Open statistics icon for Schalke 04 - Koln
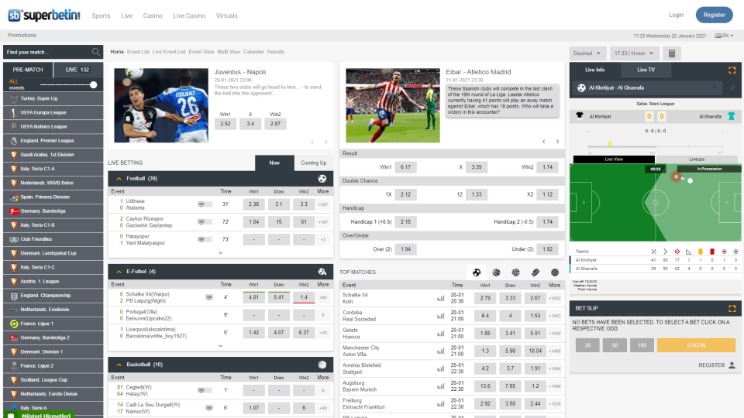 click(x=440, y=298)
